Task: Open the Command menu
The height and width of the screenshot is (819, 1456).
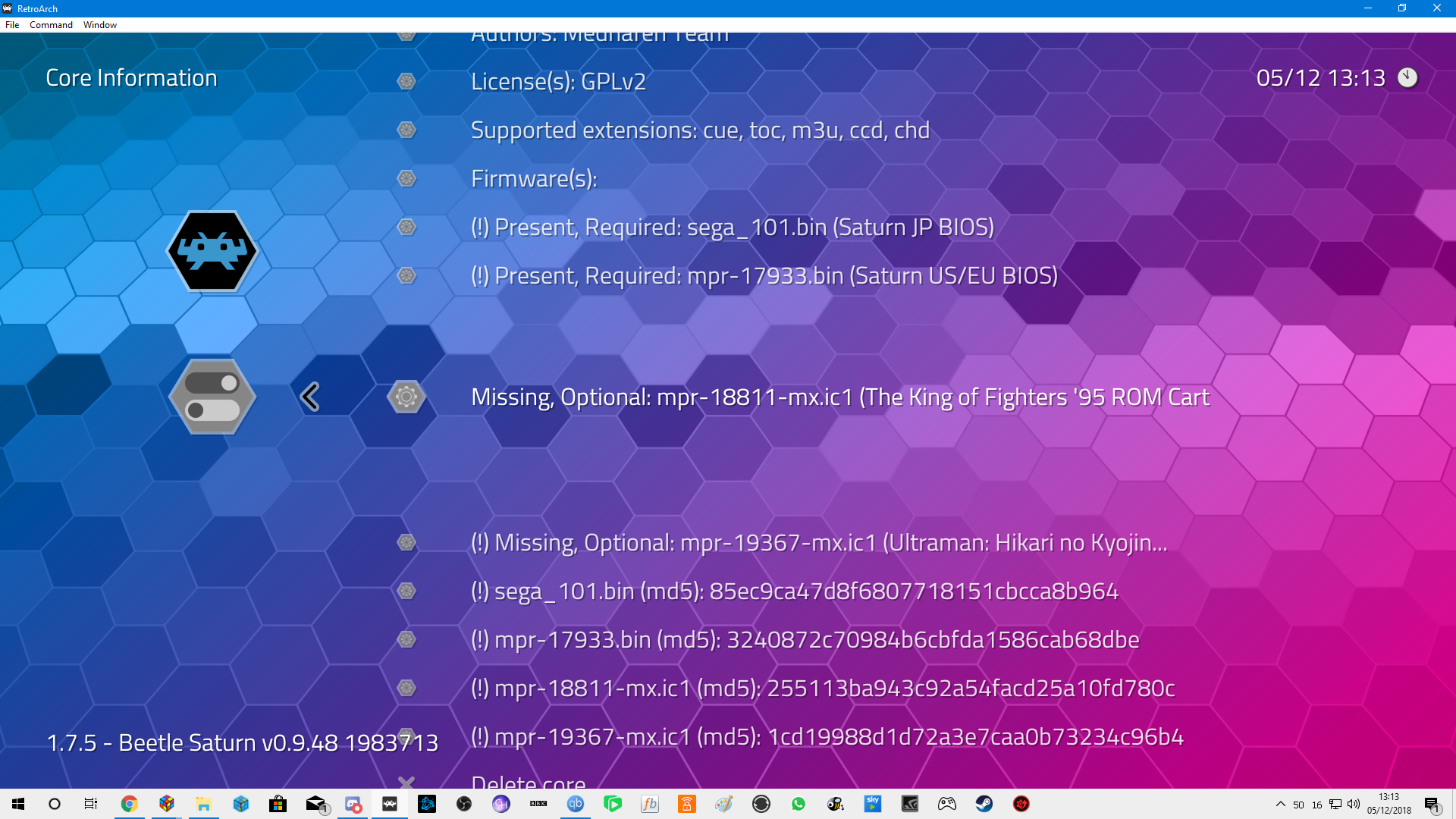Action: 51,25
